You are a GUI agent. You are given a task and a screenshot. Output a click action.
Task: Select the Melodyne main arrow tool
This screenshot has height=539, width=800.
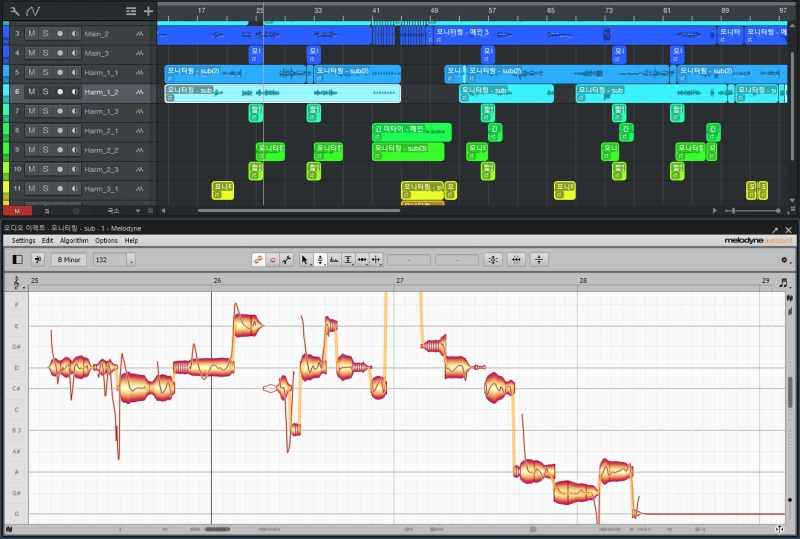tap(306, 260)
